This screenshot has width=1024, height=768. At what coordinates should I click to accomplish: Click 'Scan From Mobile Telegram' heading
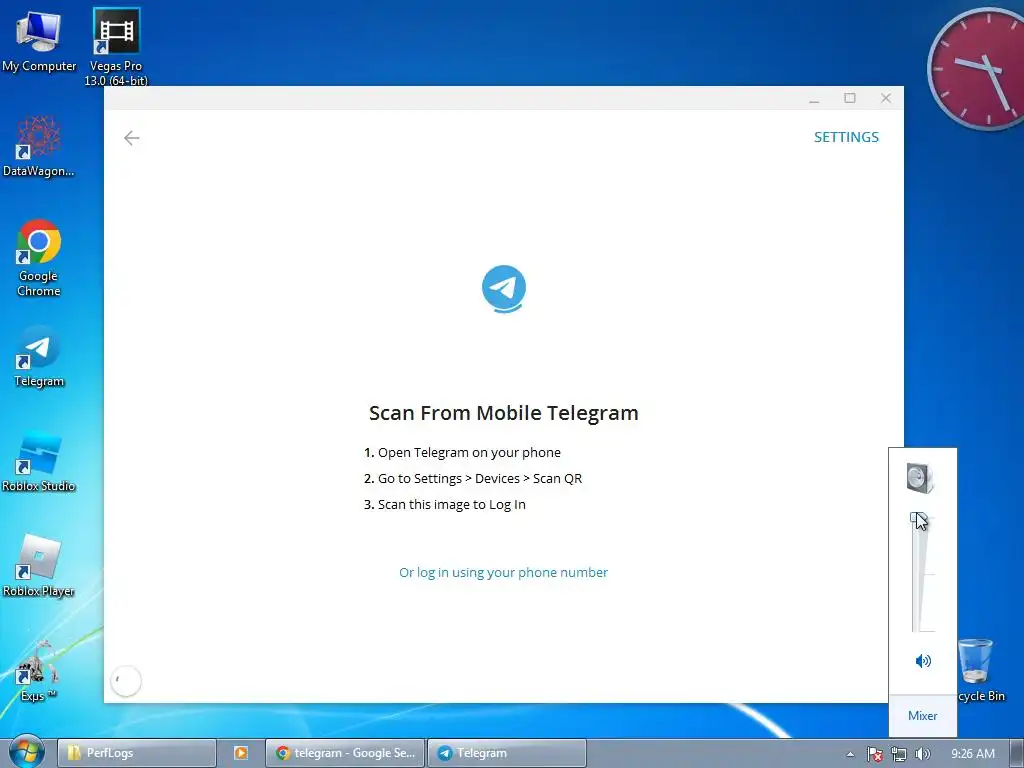click(x=504, y=413)
